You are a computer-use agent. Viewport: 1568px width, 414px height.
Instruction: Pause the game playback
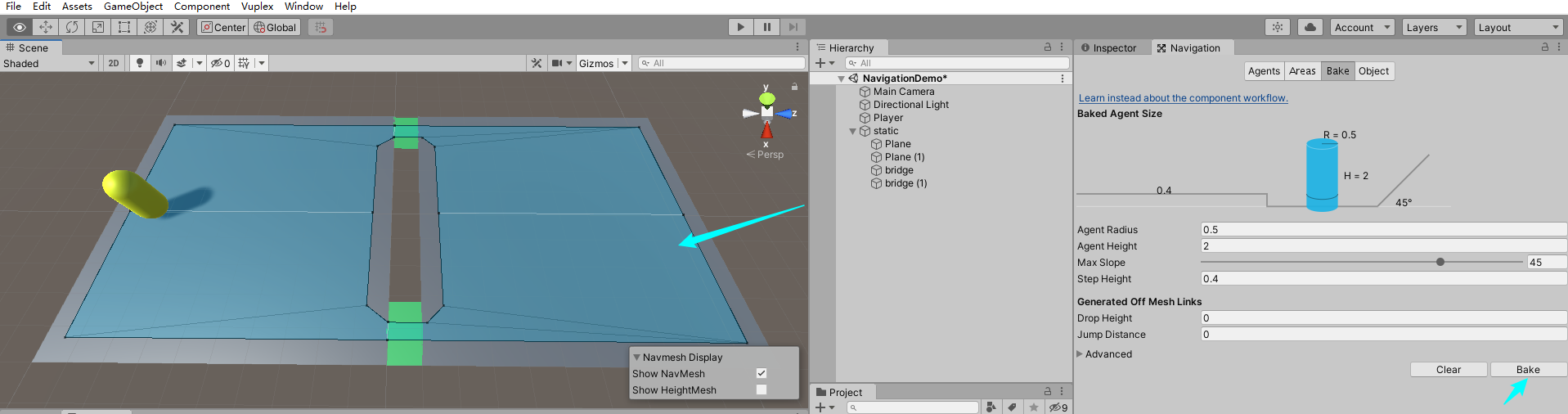pos(766,27)
